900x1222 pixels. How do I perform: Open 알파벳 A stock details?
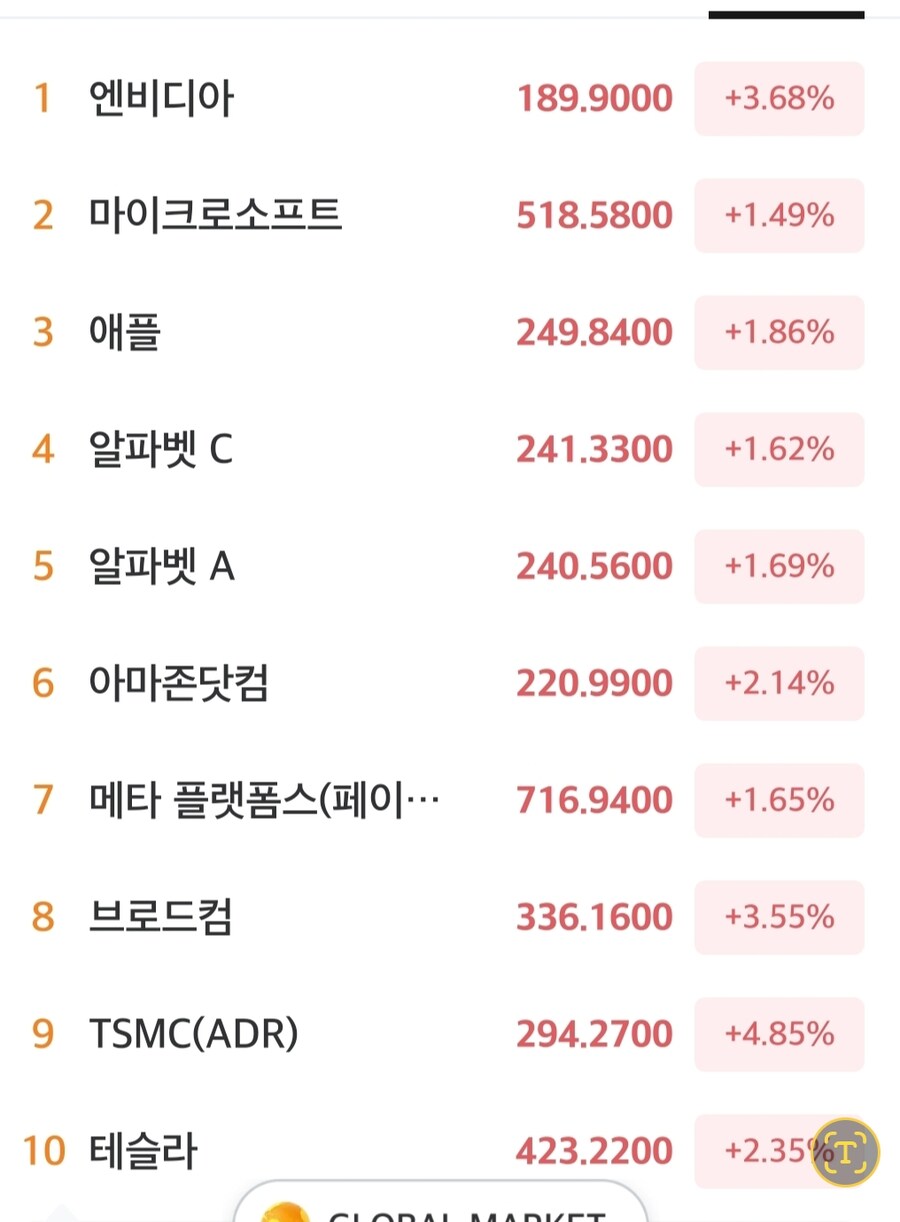coord(162,567)
